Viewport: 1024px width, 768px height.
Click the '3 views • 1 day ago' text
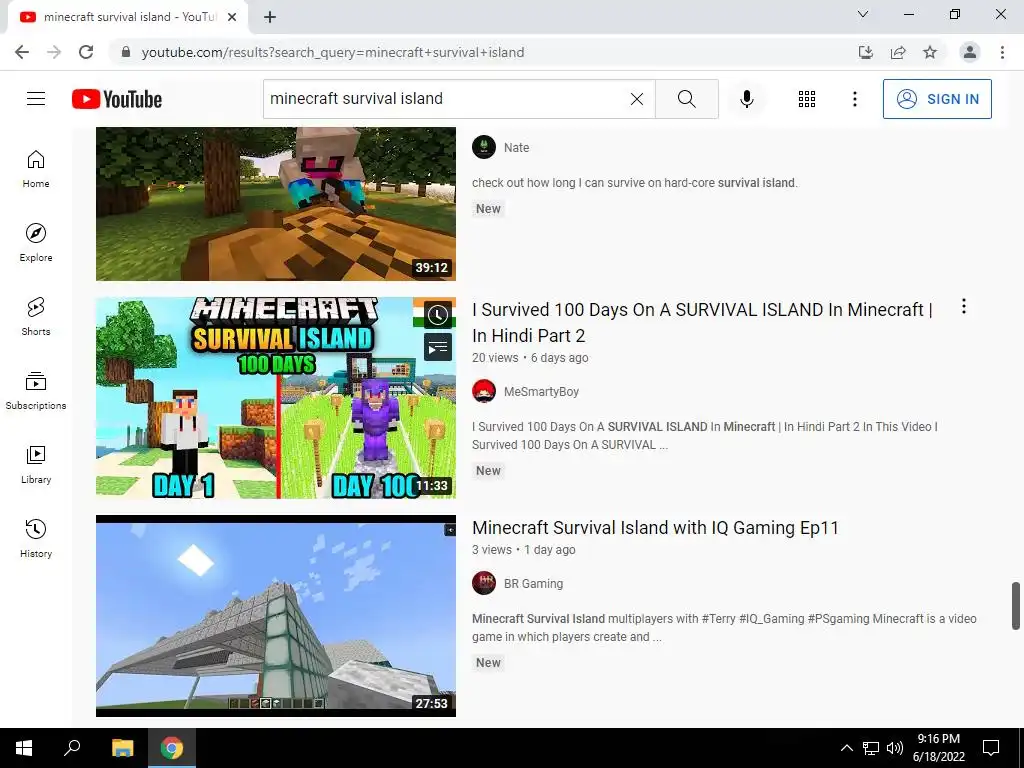[524, 550]
